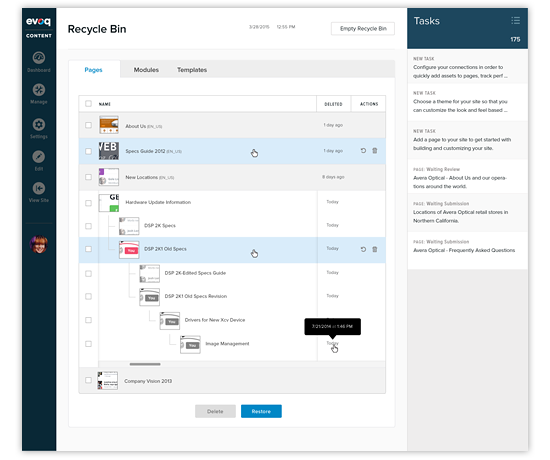Check the Hardware Update Information checkbox
This screenshot has width=550, height=460.
click(88, 203)
